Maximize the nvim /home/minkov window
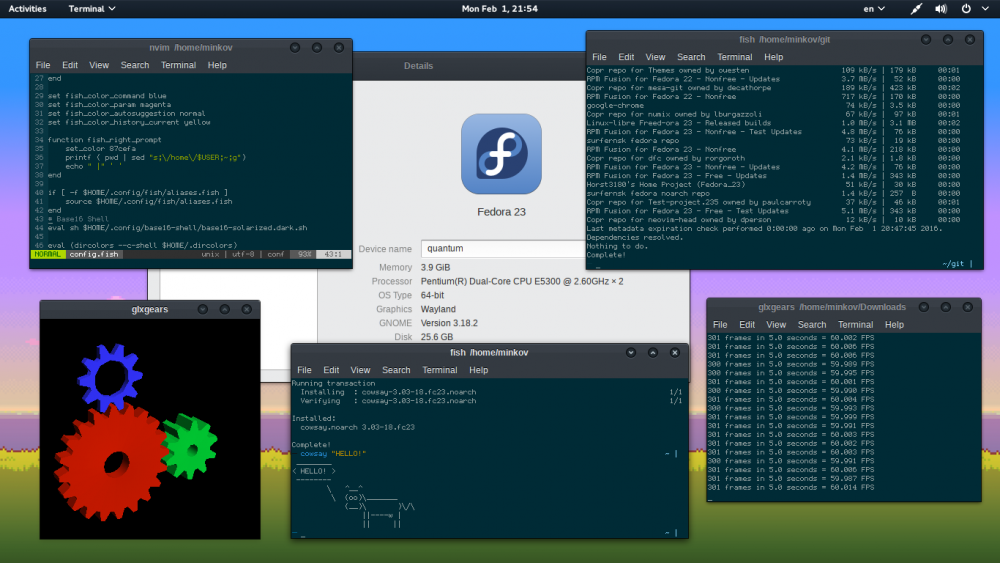 point(317,48)
